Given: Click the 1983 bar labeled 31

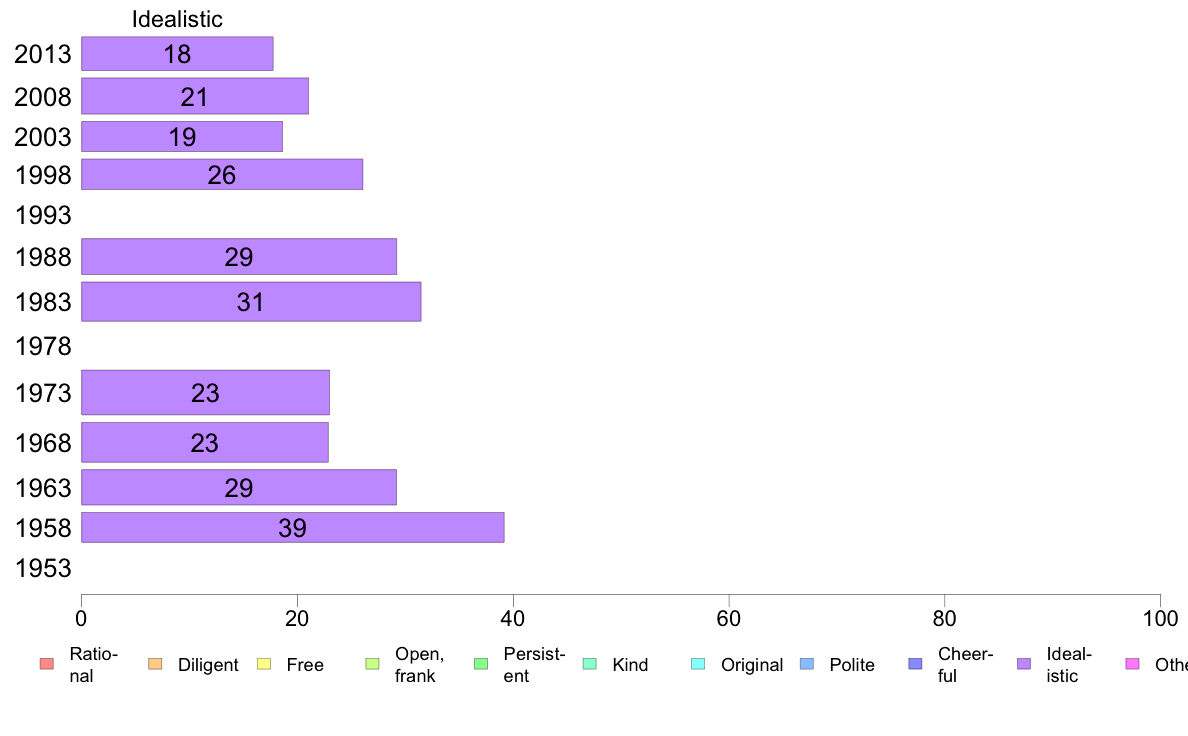Looking at the screenshot, I should [250, 302].
